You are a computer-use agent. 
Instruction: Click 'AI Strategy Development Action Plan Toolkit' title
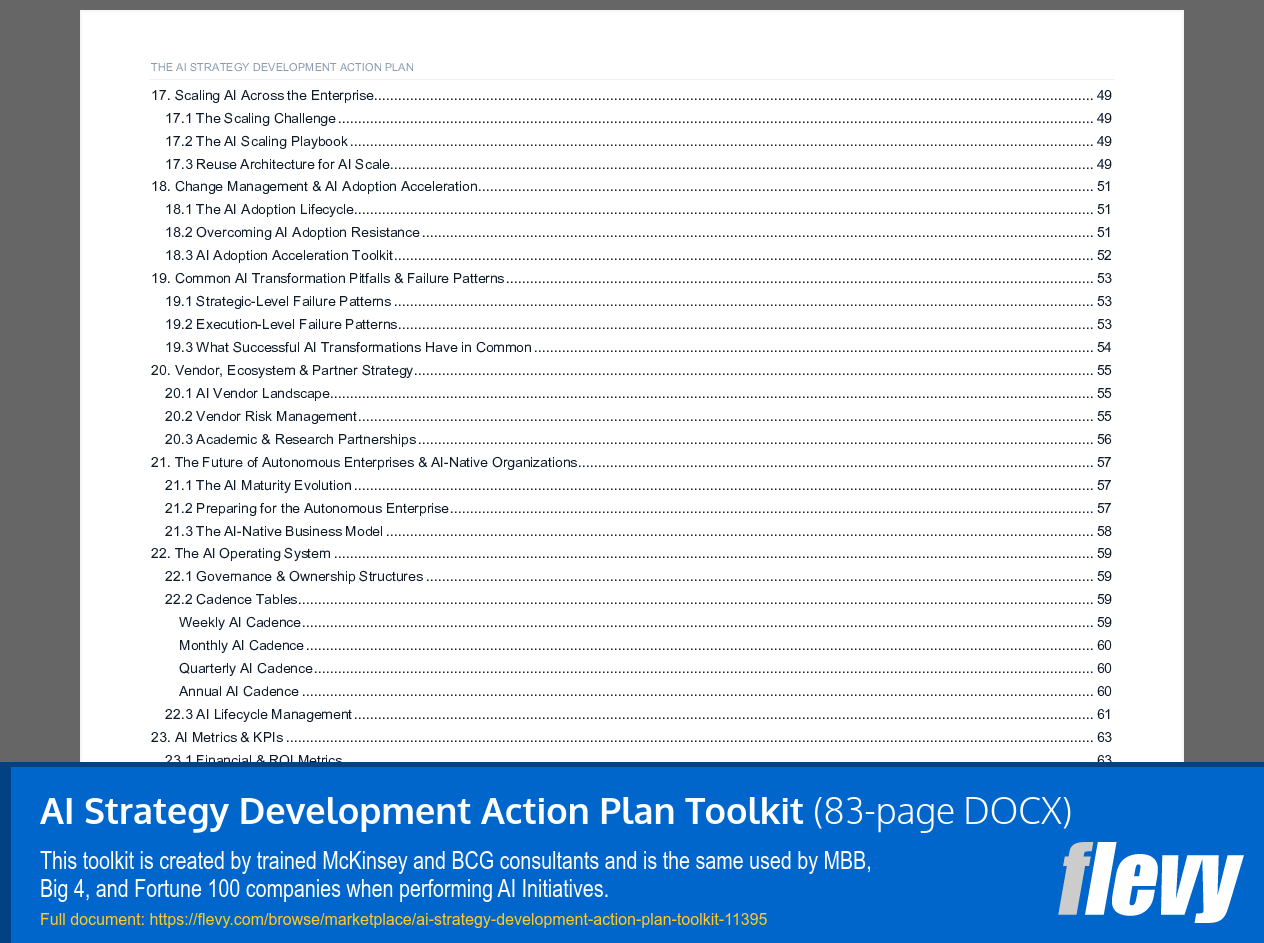point(420,810)
